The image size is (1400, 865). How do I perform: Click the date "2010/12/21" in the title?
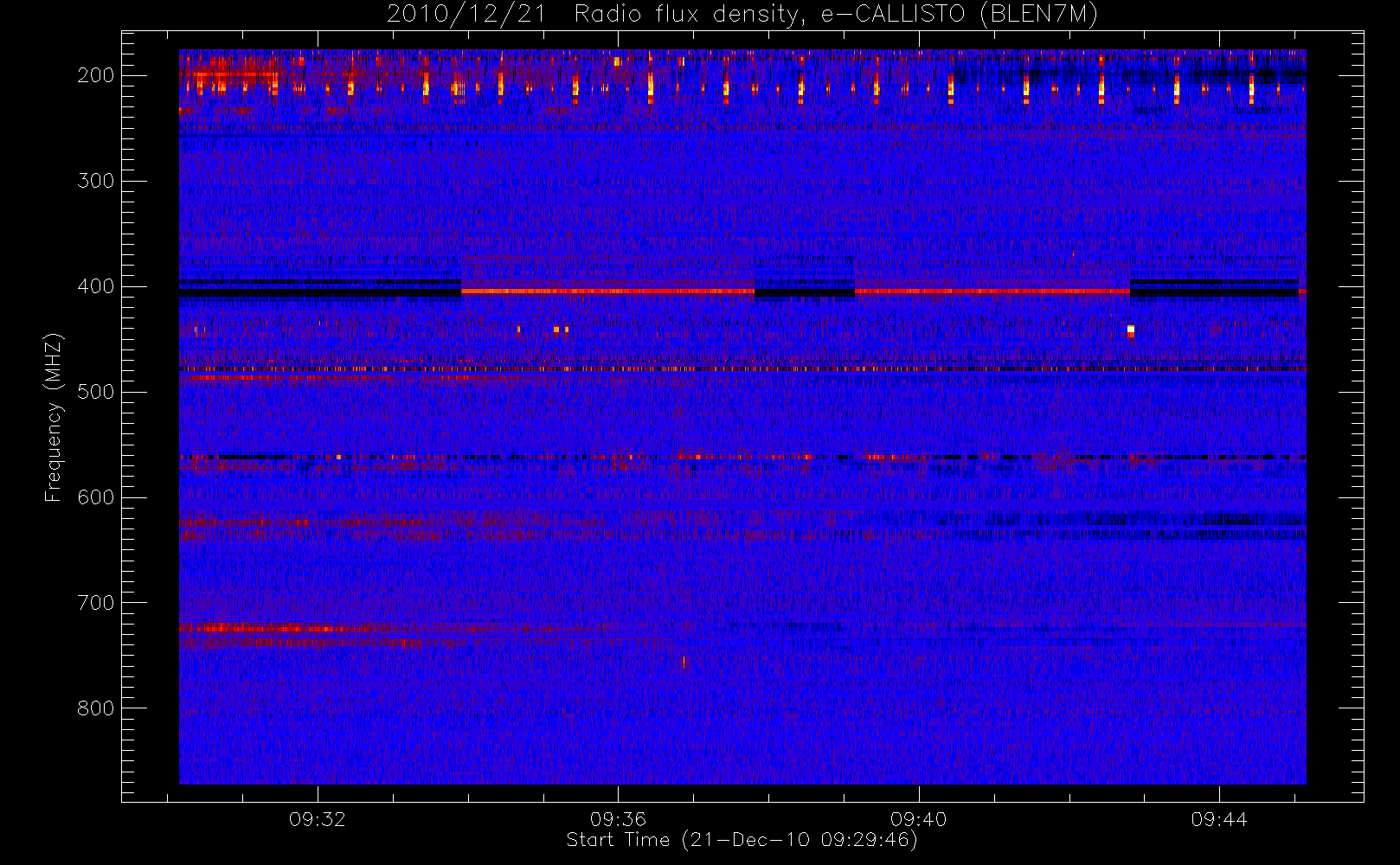[466, 15]
